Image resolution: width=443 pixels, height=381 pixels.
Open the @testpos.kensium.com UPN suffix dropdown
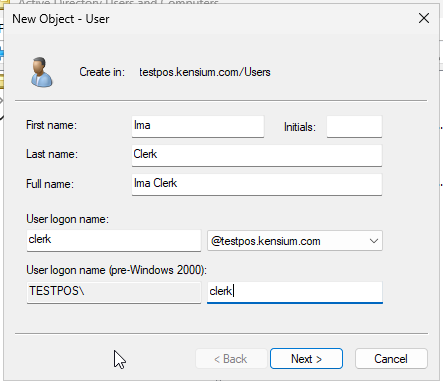295,241
